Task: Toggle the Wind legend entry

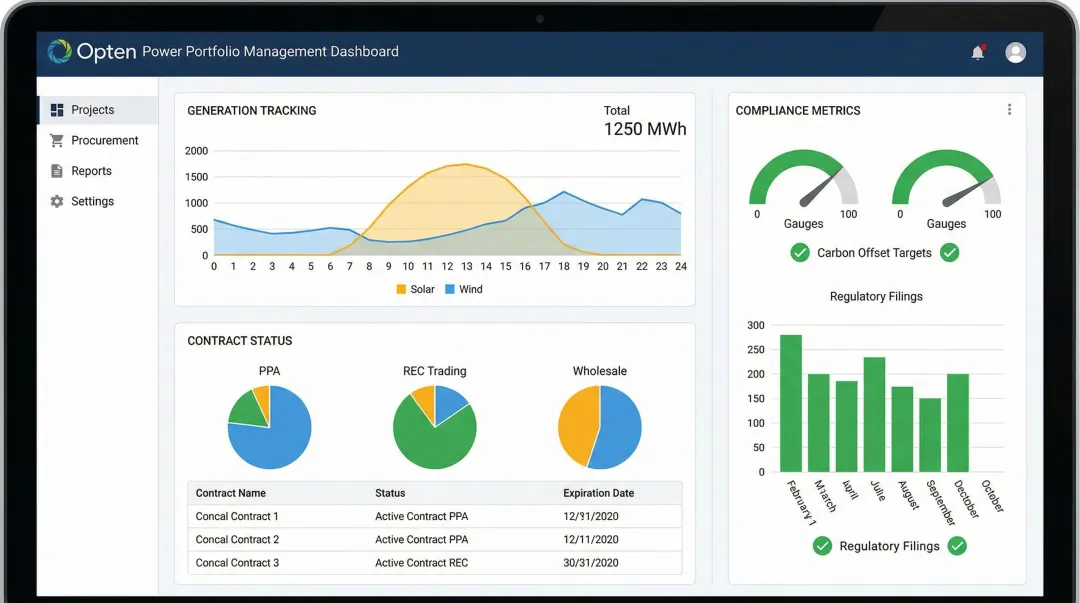Action: tap(464, 289)
